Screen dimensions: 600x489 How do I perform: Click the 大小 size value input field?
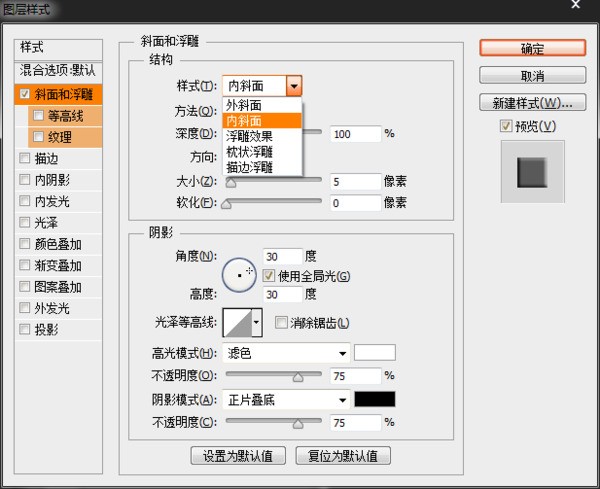[x=354, y=182]
